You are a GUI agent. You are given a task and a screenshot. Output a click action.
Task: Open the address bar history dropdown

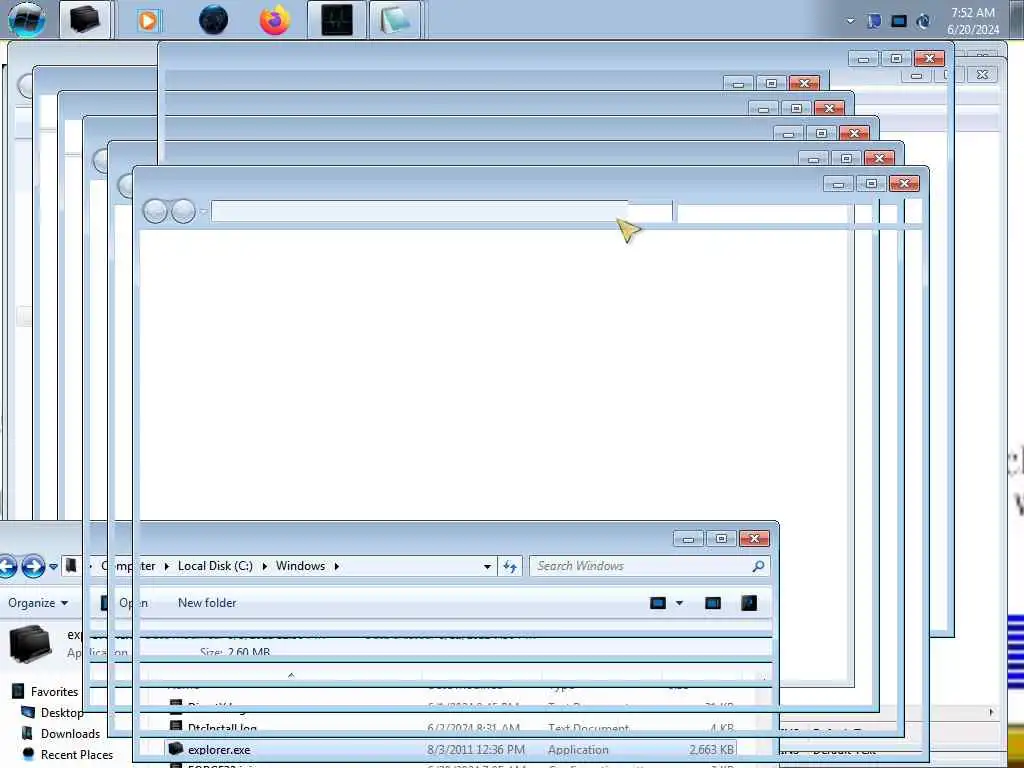pos(487,567)
